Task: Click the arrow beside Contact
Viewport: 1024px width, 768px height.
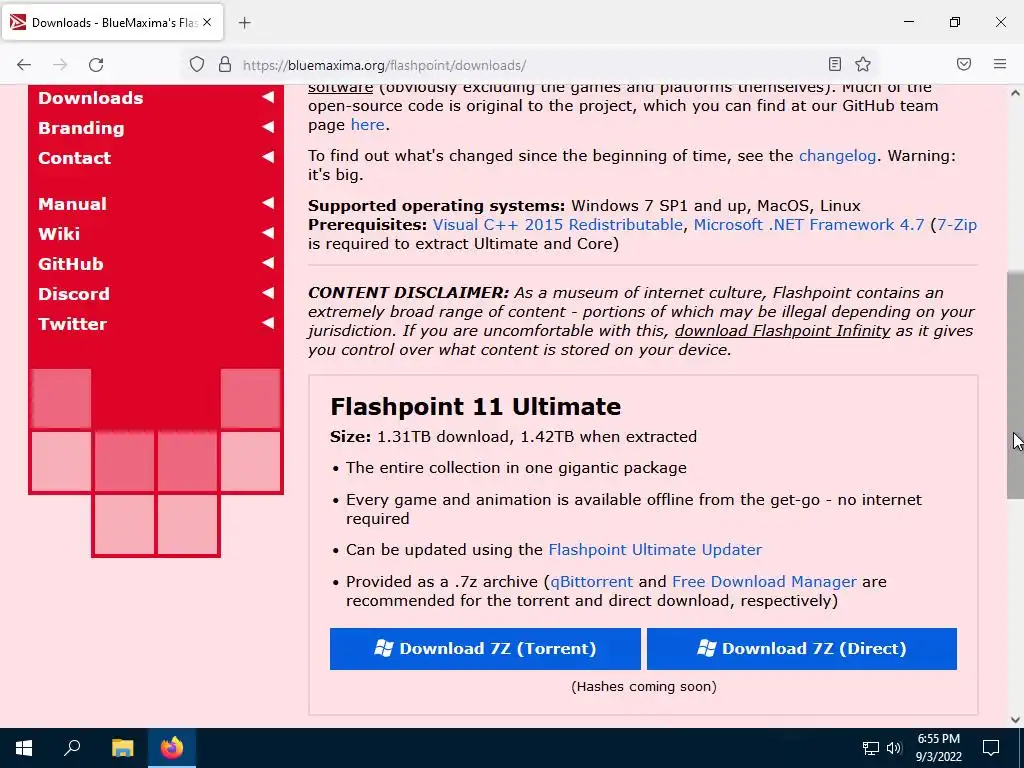Action: [x=268, y=157]
